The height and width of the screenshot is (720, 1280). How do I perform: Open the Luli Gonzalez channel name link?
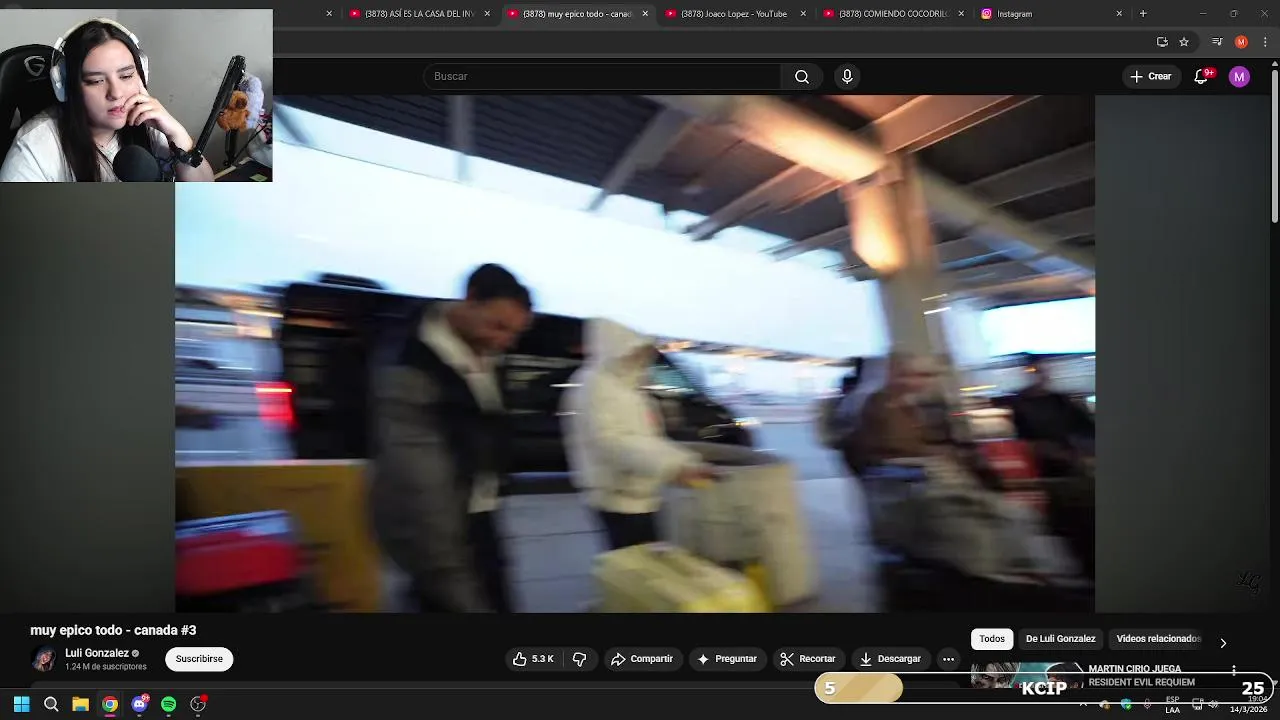point(97,653)
